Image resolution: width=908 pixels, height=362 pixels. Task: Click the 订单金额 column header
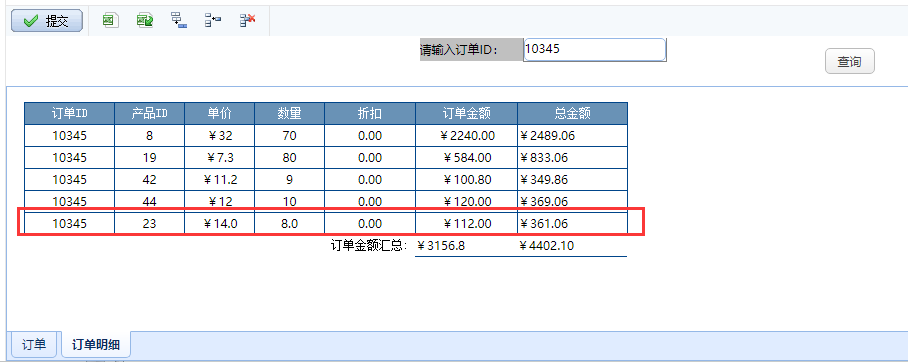467,114
